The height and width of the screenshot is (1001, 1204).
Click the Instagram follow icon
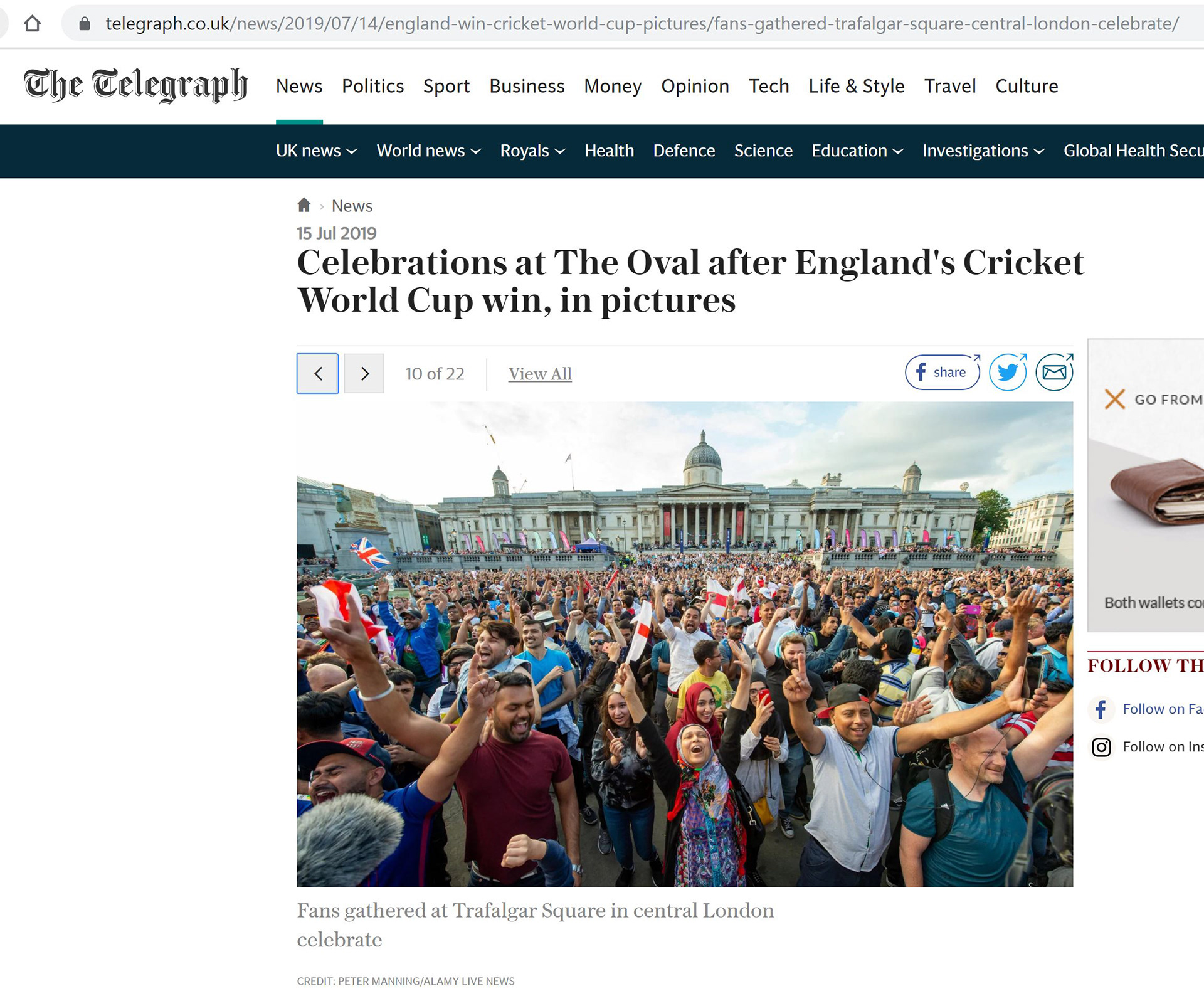1102,747
